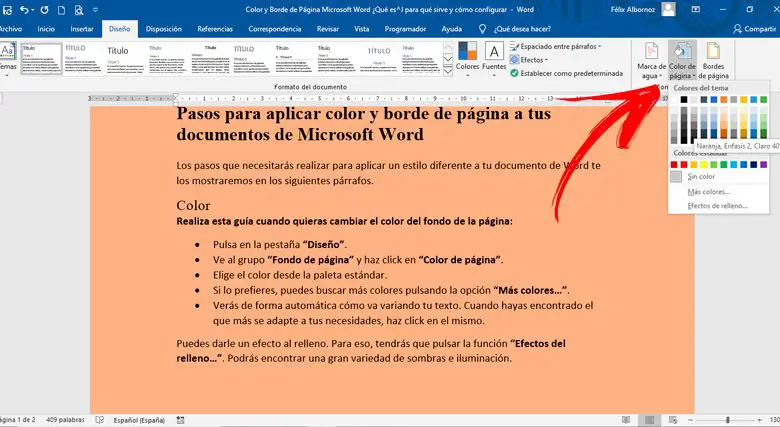
Task: Pick the gold theme color swatch in top row
Action: coord(744,100)
